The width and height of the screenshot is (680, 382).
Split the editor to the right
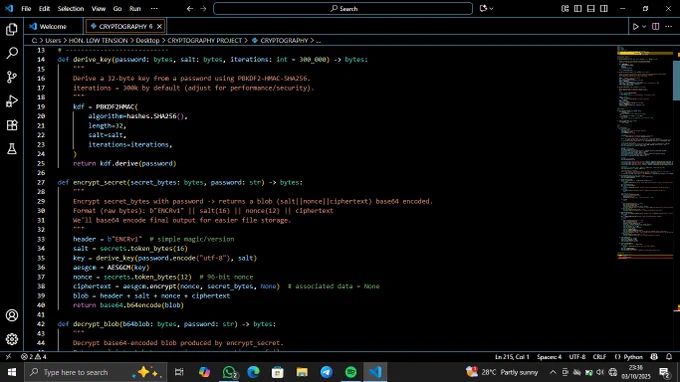[655, 26]
